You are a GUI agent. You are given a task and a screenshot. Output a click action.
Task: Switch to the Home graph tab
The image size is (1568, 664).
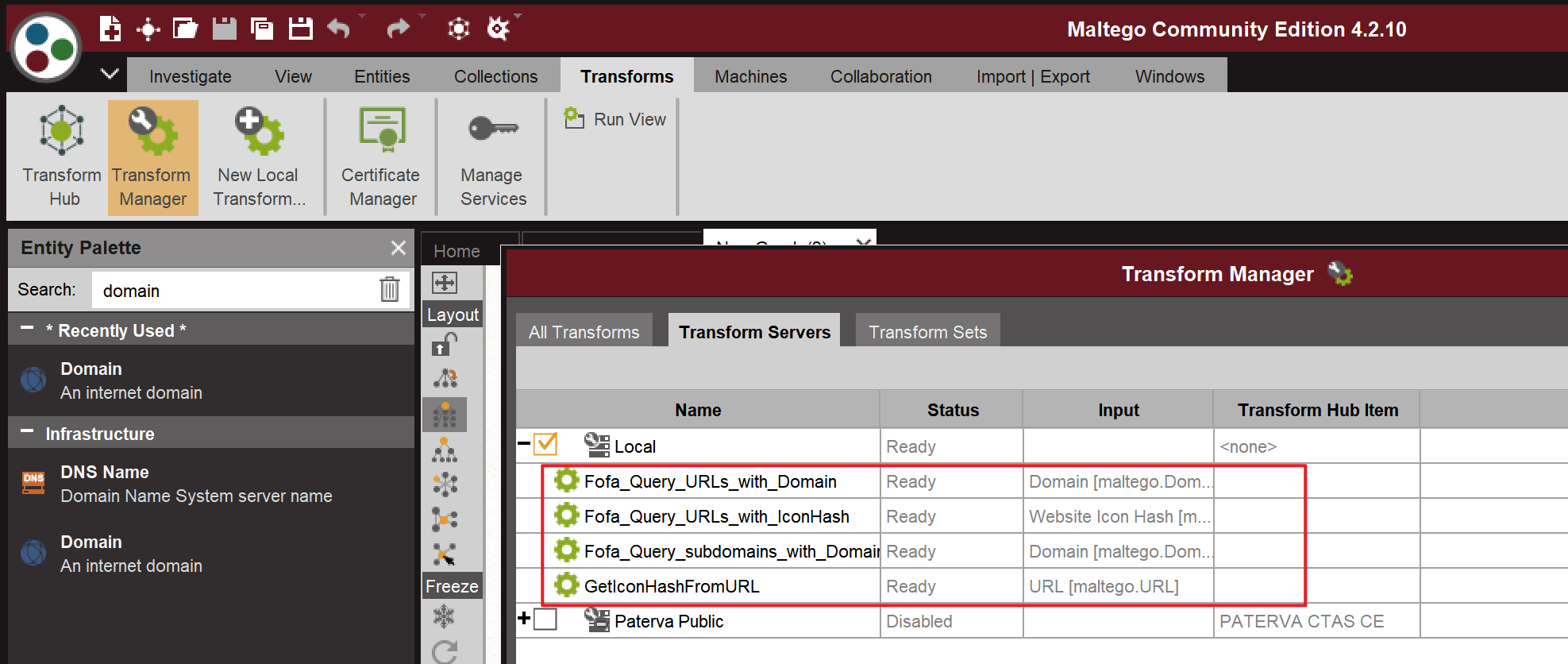point(457,250)
